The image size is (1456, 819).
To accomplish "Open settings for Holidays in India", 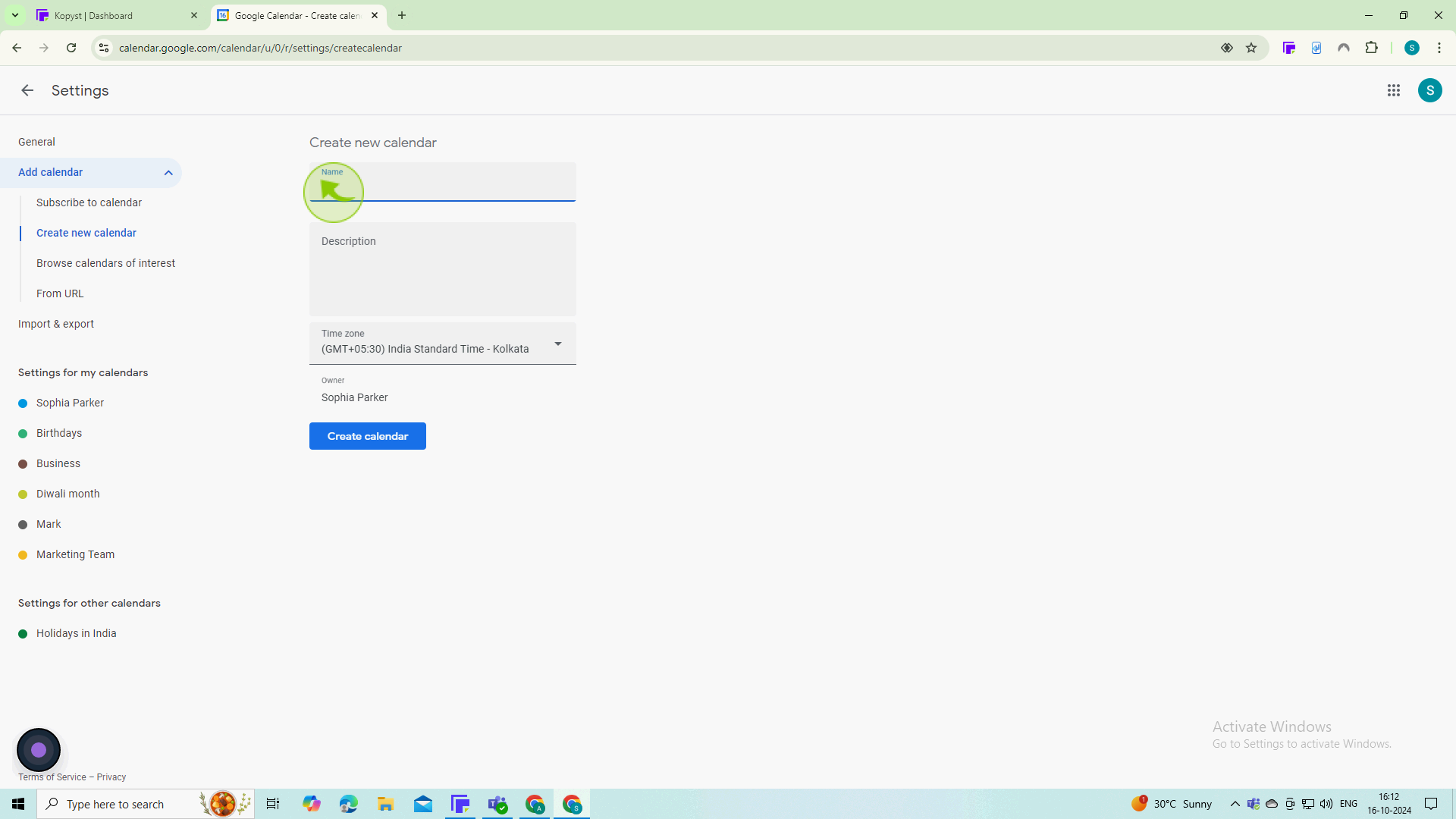I will pos(76,633).
